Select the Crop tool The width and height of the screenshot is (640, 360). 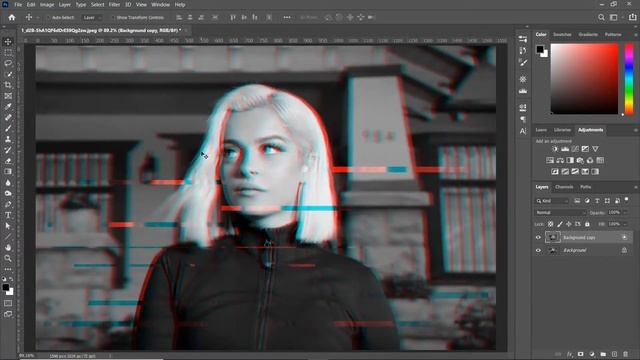tap(8, 85)
